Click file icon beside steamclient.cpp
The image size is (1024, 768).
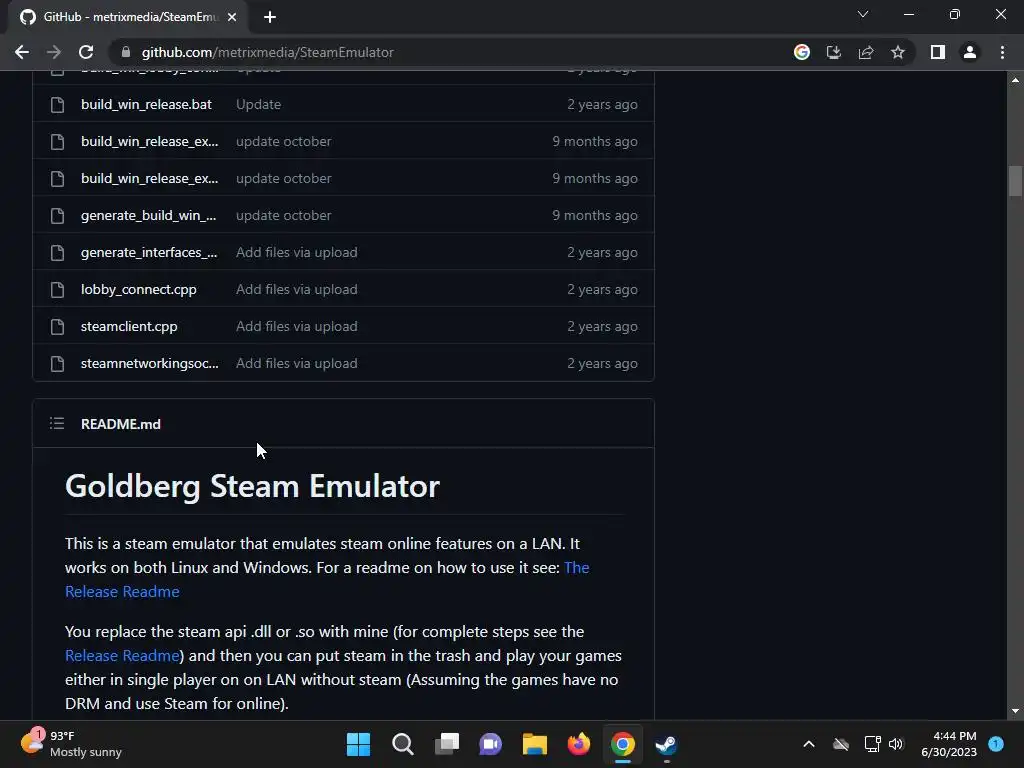[x=57, y=327]
